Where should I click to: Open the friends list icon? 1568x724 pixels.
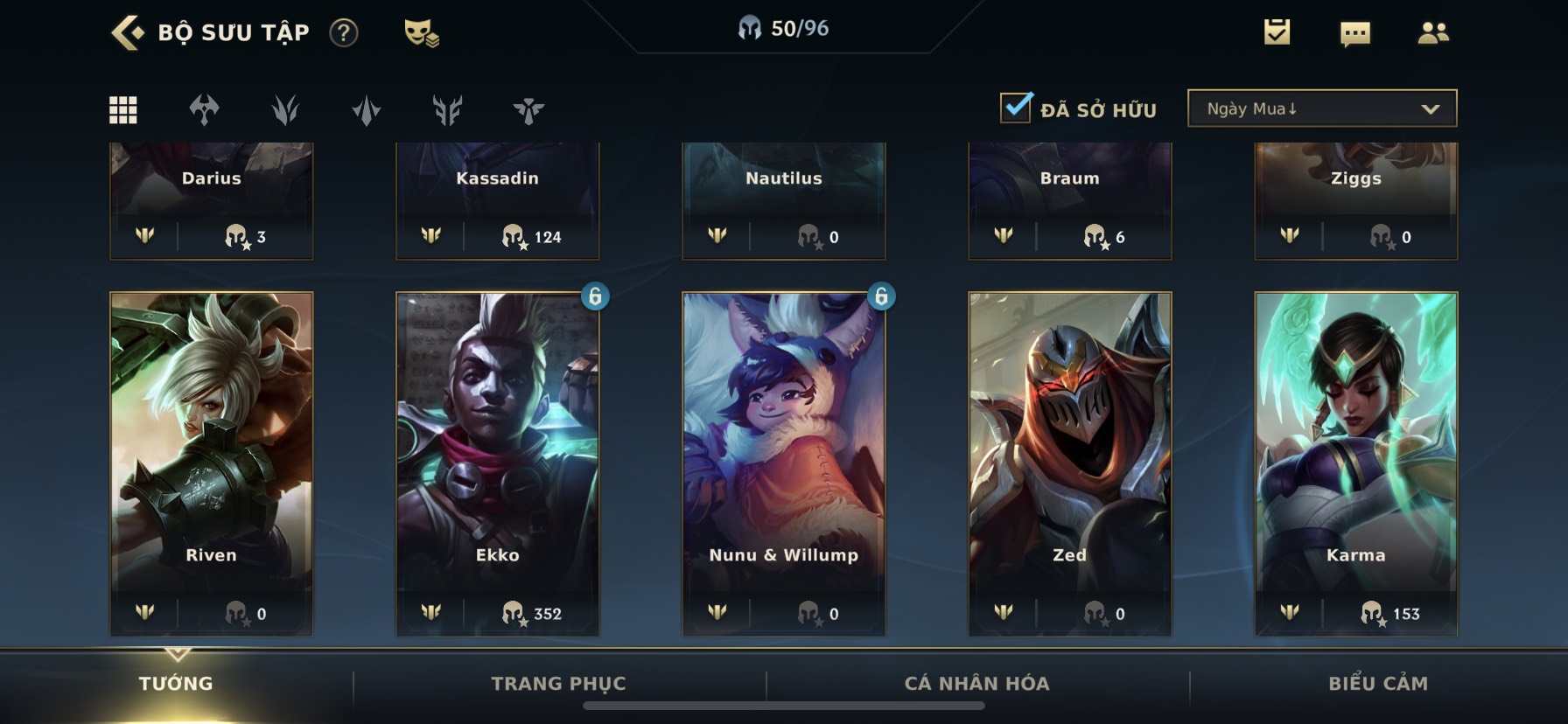[x=1432, y=33]
